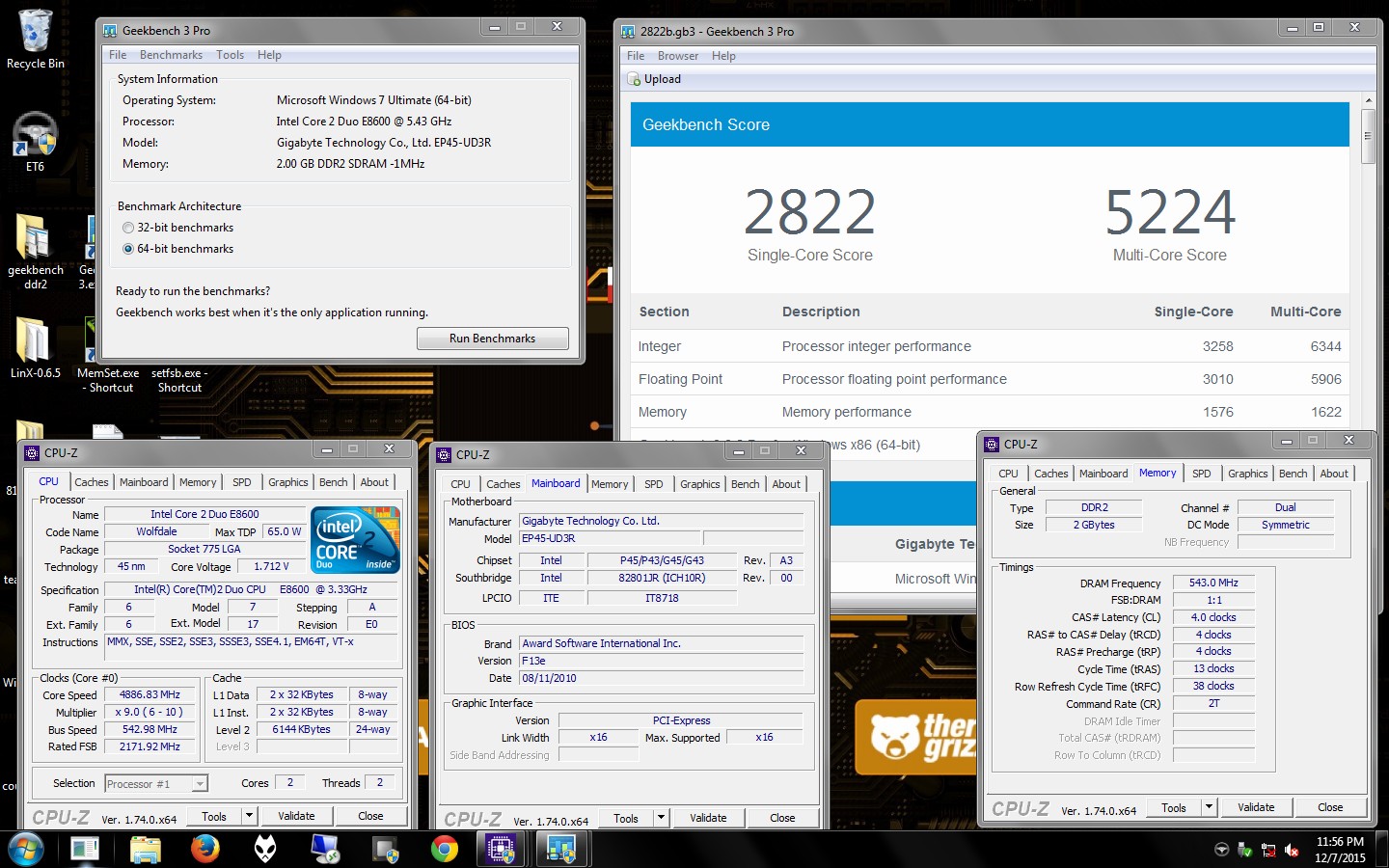Click the shielded CPU chip taskbar icon
This screenshot has width=1389, height=868.
(386, 849)
